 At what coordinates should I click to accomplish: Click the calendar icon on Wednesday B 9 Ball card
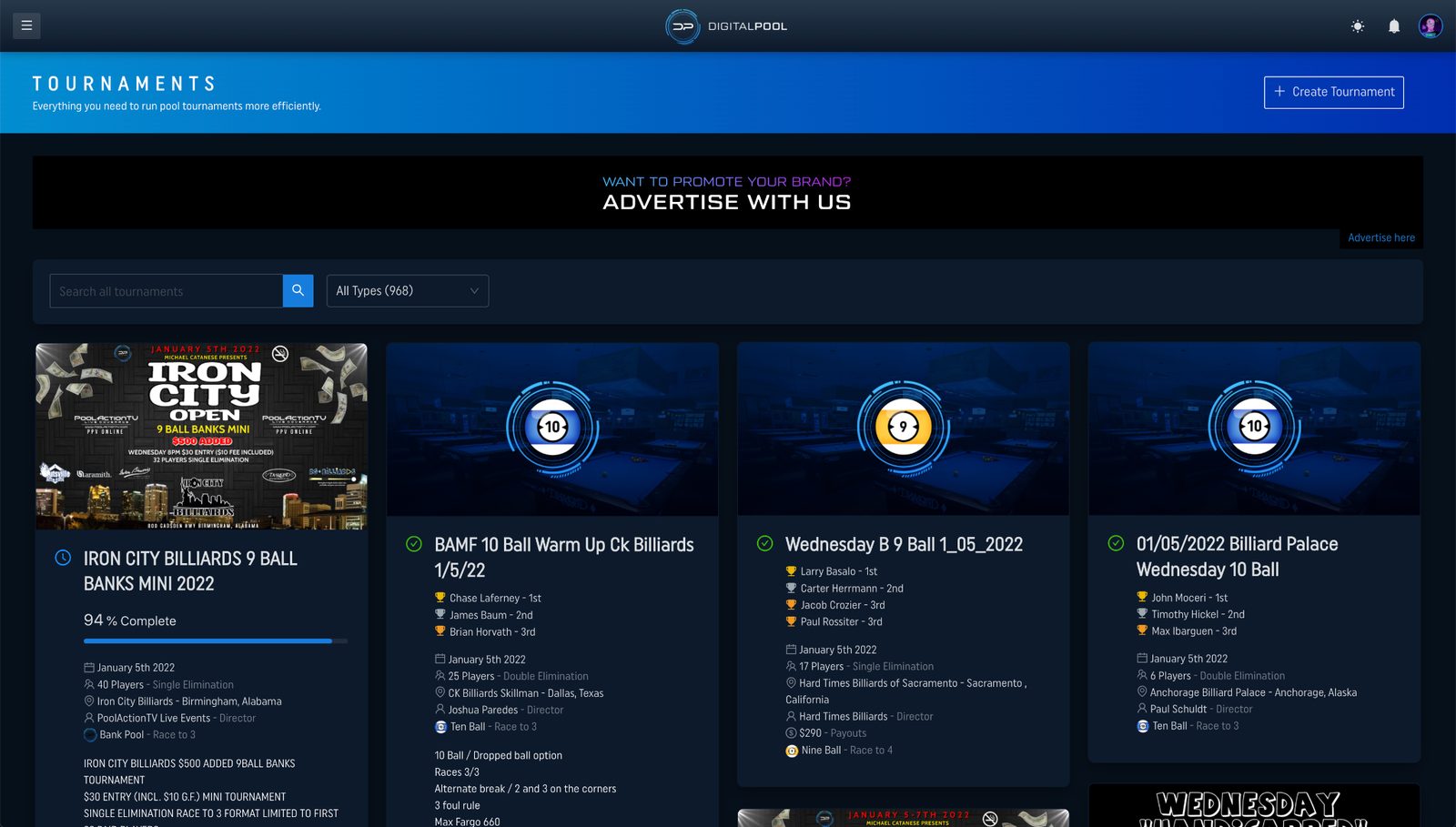[791, 650]
